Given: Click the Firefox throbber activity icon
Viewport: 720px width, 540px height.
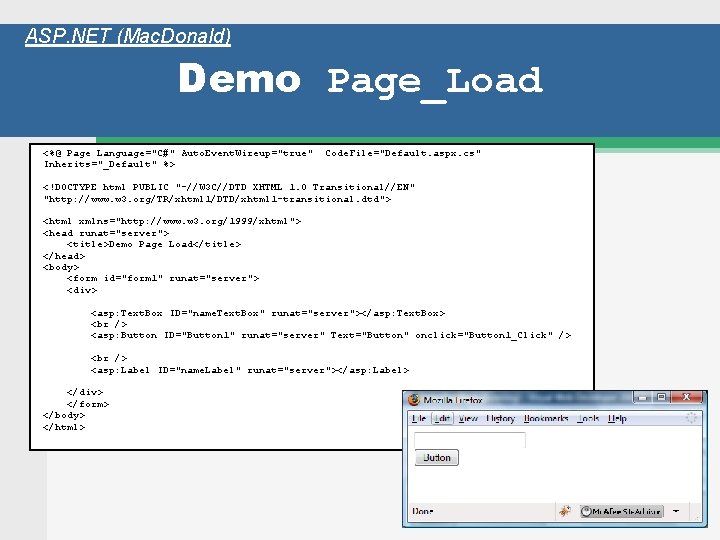Looking at the screenshot, I should [x=691, y=418].
